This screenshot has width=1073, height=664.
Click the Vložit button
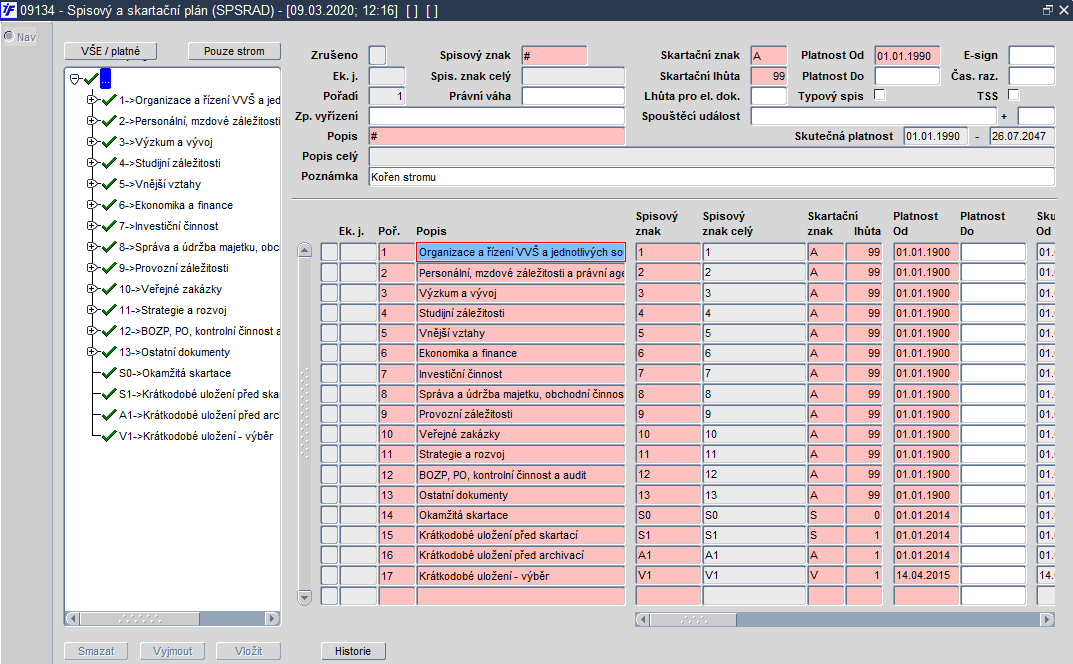(248, 651)
